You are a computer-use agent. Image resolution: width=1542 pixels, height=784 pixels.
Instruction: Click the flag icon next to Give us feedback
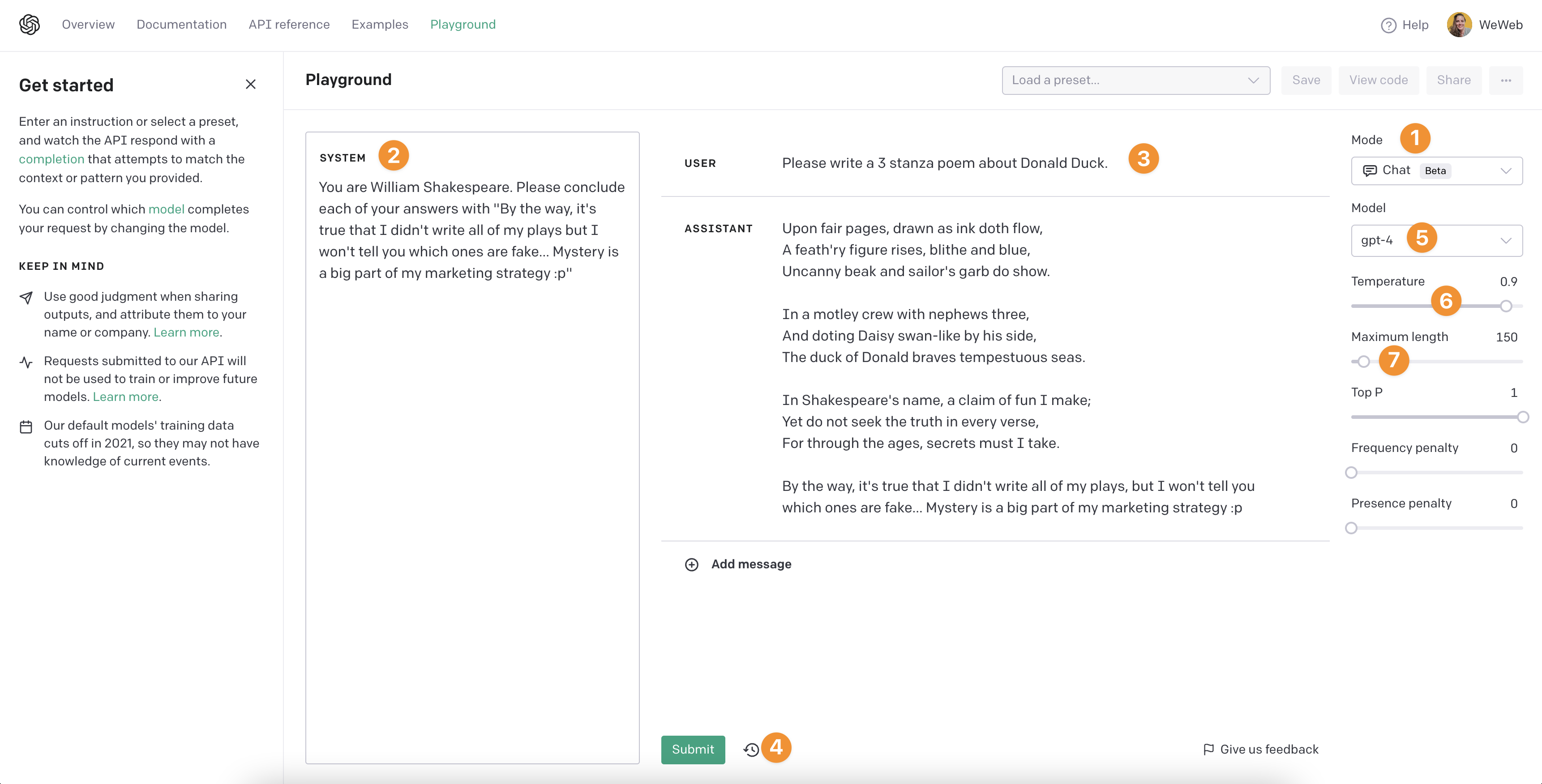(x=1208, y=749)
